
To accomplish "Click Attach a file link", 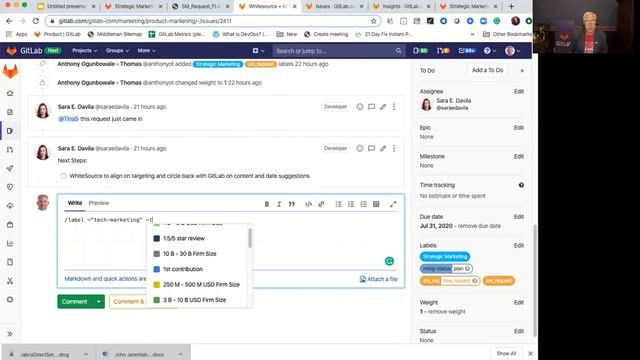I will point(378,279).
